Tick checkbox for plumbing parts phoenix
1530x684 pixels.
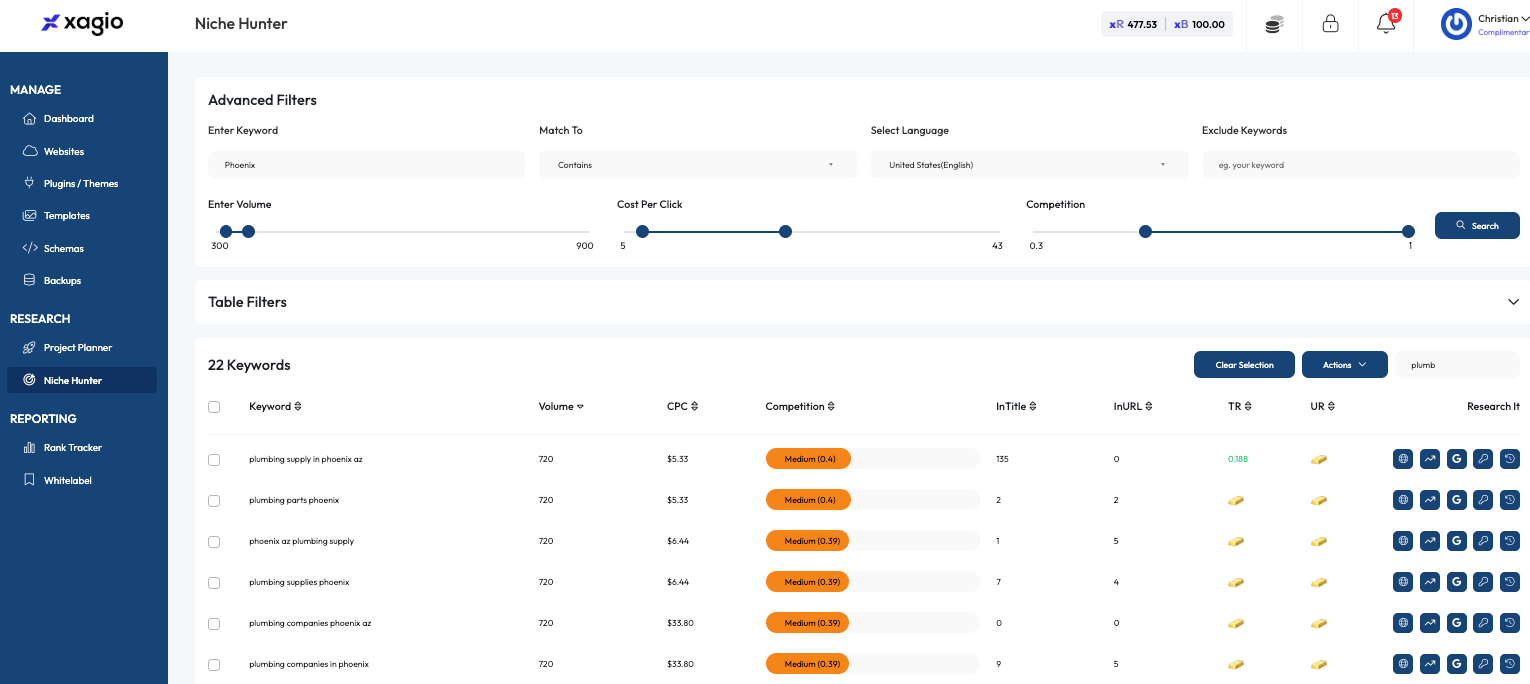tap(214, 500)
